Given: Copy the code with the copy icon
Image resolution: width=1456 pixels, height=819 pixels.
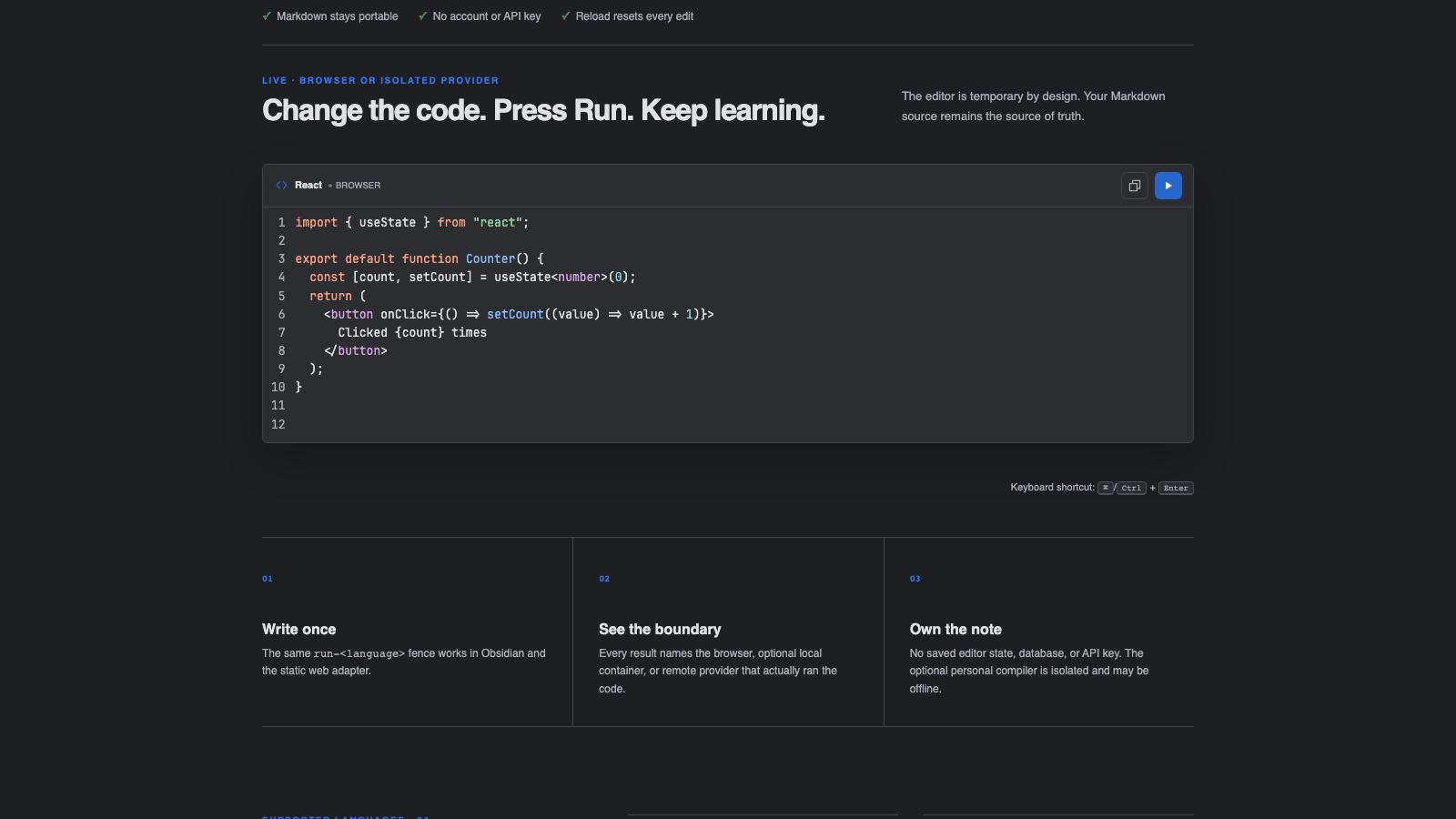Looking at the screenshot, I should coord(1135,186).
